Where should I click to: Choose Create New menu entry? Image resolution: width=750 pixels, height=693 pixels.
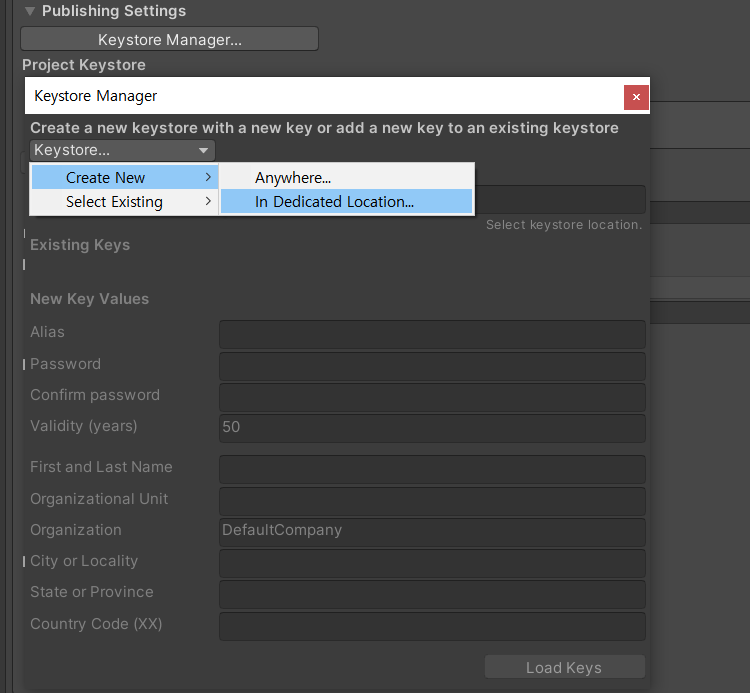(106, 178)
